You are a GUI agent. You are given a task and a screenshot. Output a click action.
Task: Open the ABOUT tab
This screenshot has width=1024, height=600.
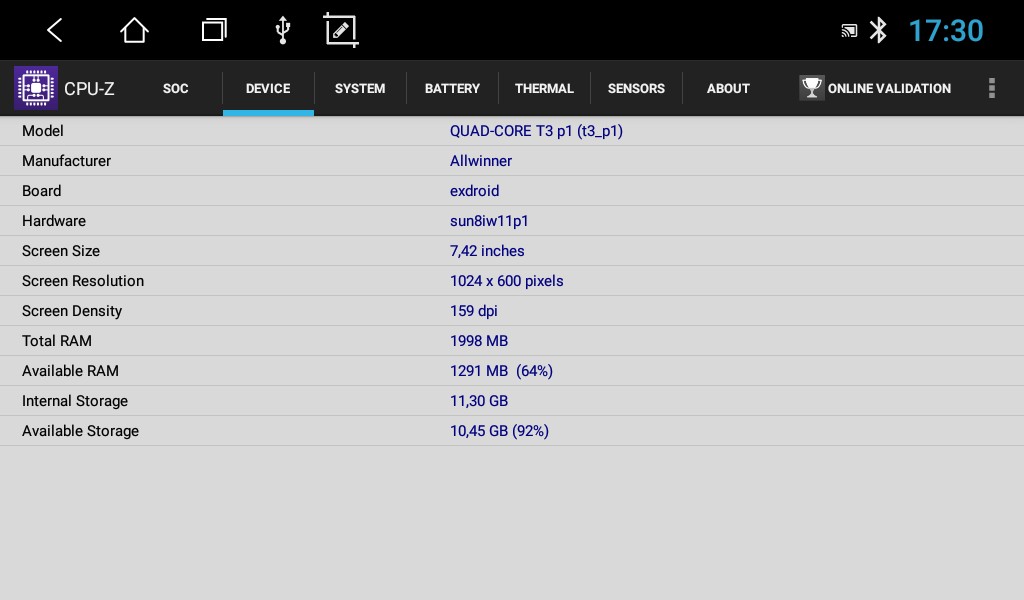click(728, 88)
